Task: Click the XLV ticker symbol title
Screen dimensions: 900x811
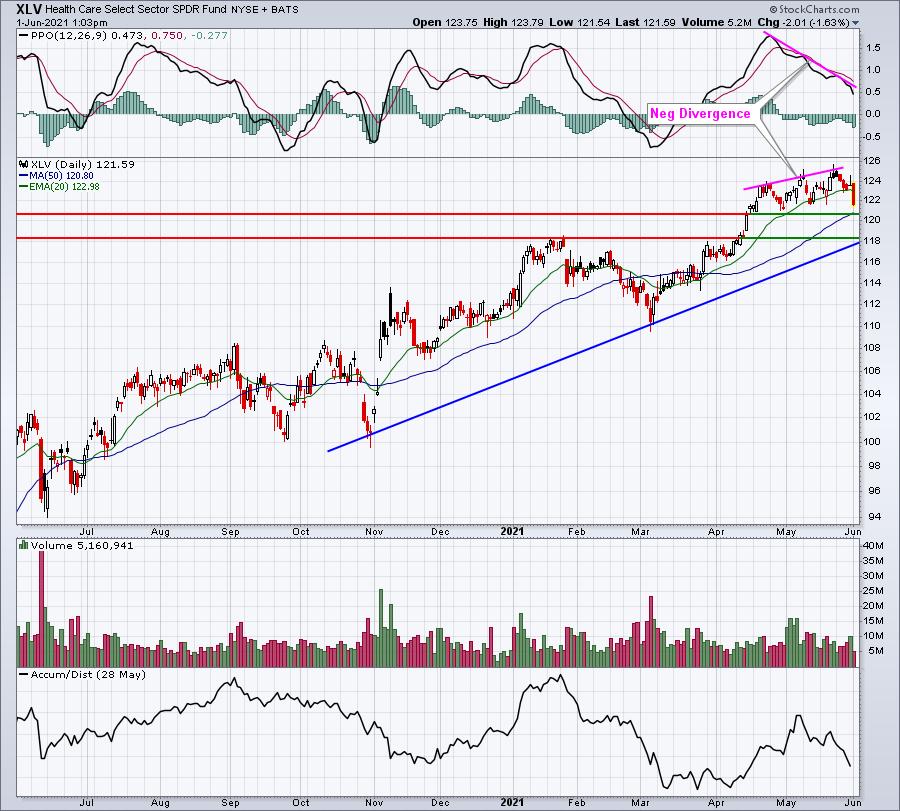Action: (x=29, y=9)
